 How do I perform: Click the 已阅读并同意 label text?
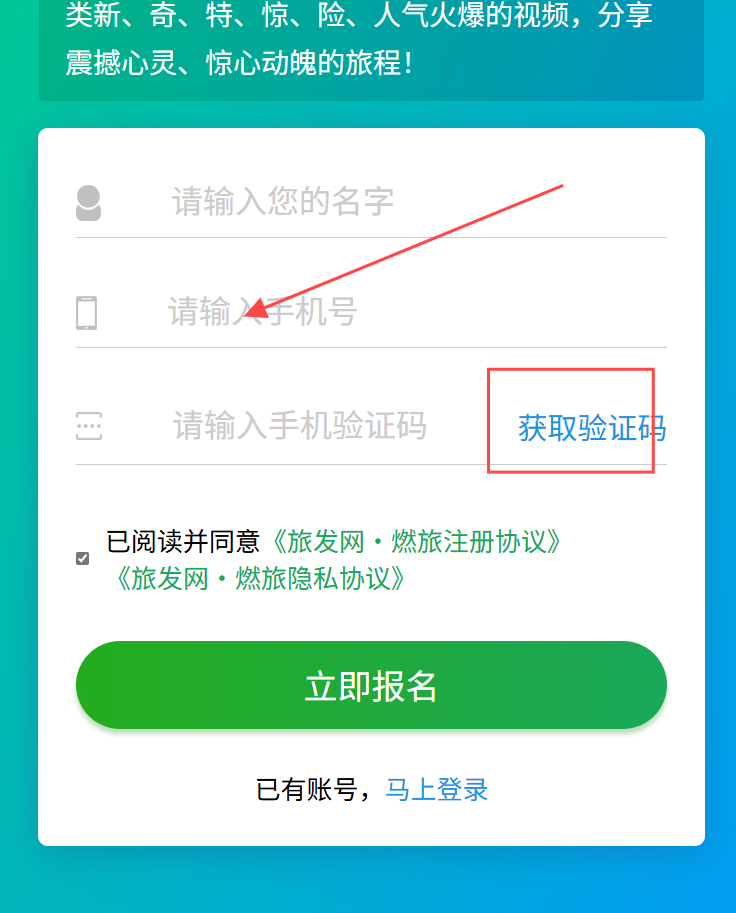[183, 542]
